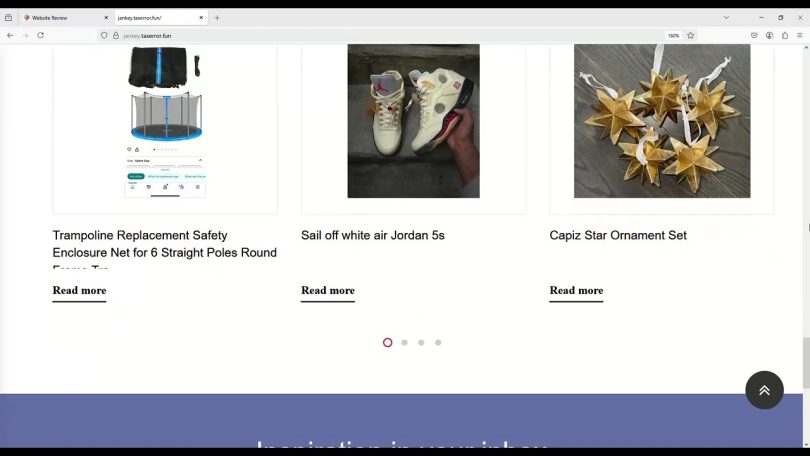Click the vertical page scrollbar thumb

(x=806, y=363)
